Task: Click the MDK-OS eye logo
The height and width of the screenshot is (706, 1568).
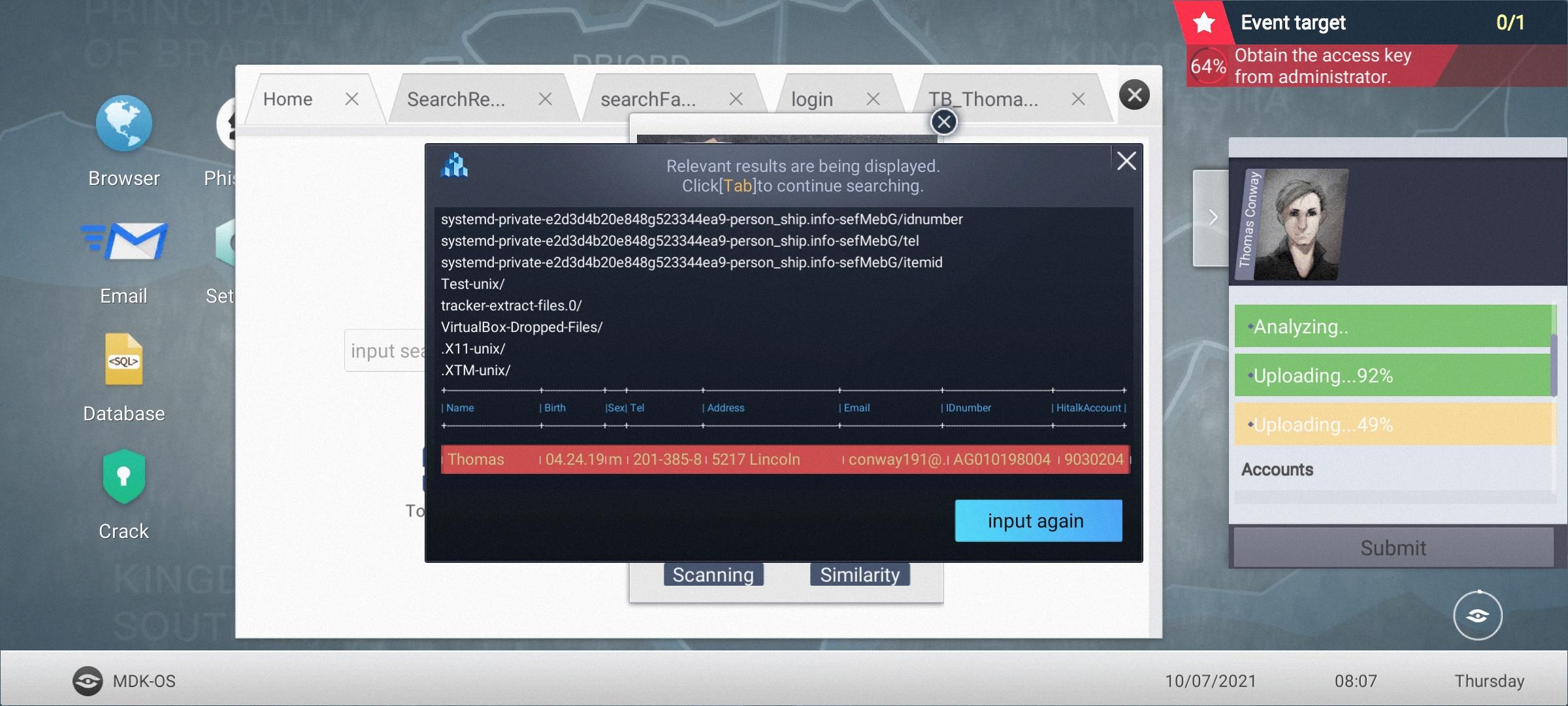Action: [x=88, y=681]
